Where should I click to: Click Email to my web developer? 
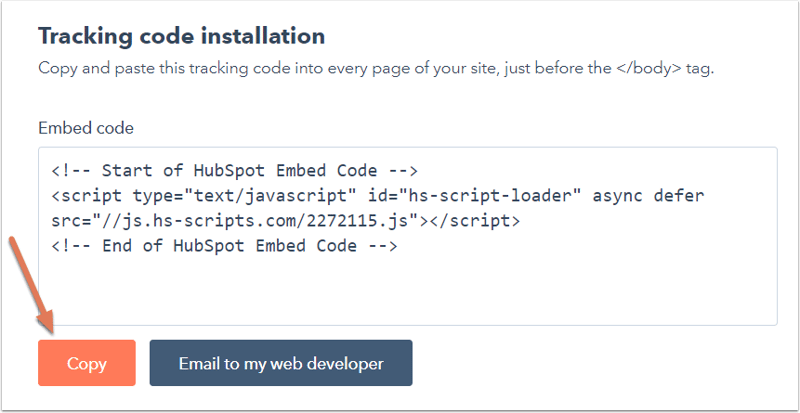click(280, 363)
